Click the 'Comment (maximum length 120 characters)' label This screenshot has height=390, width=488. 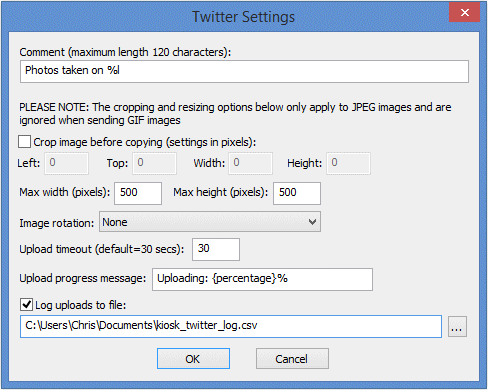click(x=125, y=52)
